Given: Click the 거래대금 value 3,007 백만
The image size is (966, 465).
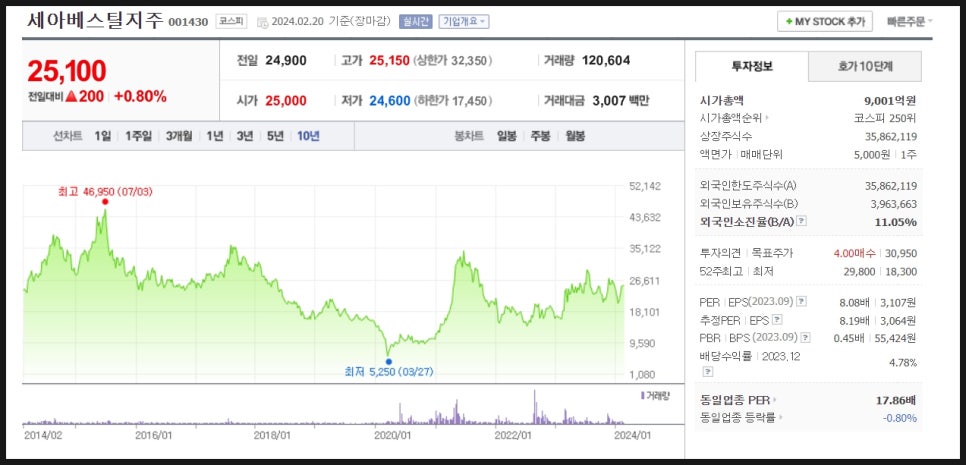Looking at the screenshot, I should [620, 101].
